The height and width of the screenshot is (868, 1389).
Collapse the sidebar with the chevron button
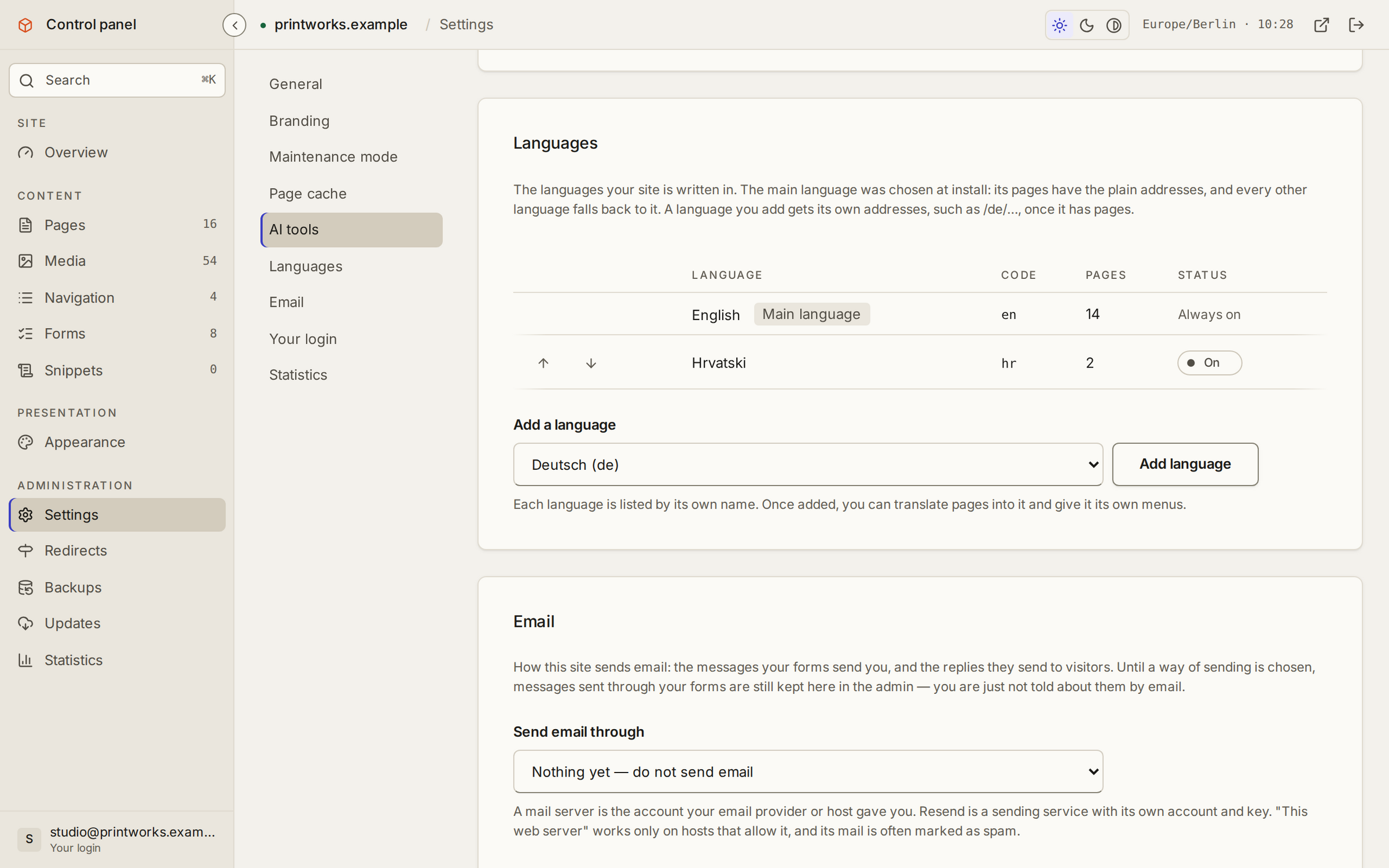(x=234, y=25)
